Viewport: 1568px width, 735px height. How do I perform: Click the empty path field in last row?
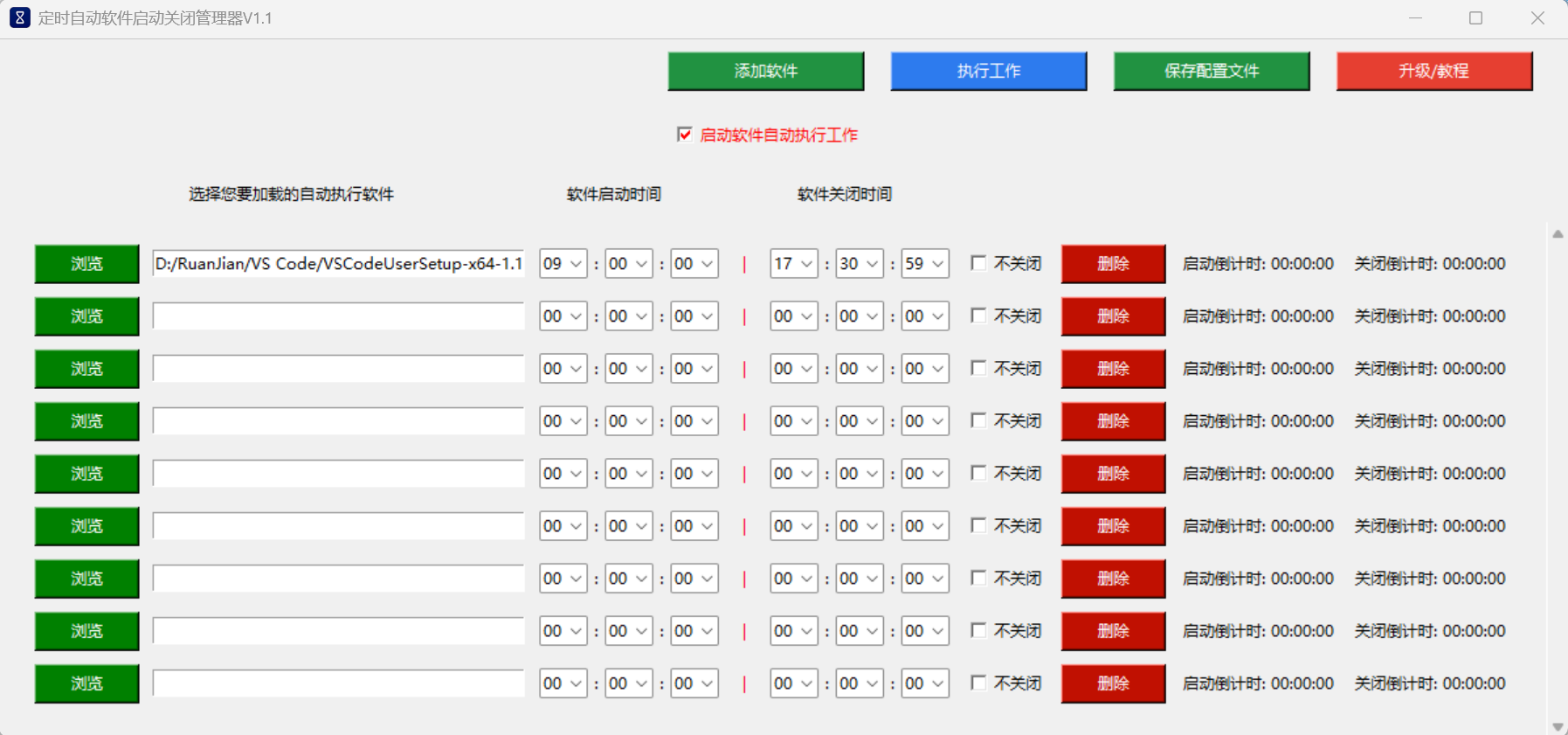click(338, 683)
